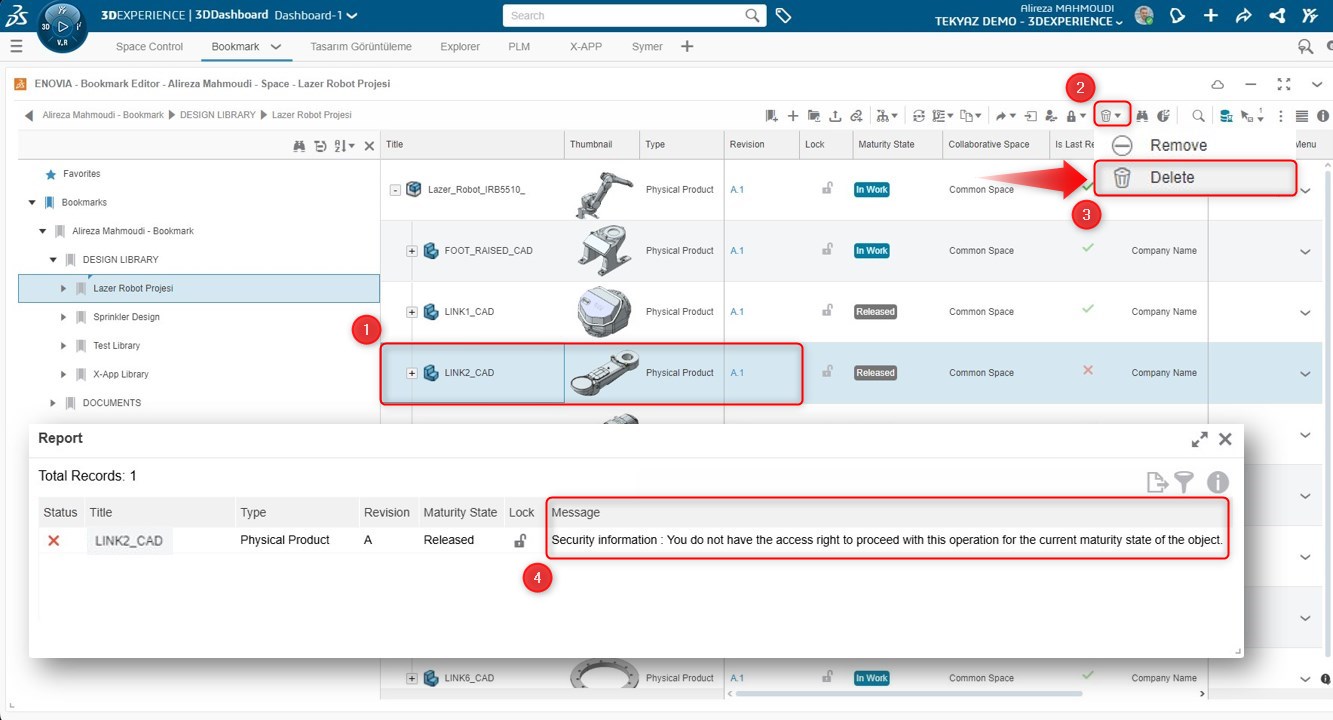Image resolution: width=1333 pixels, height=720 pixels.
Task: Toggle lock on LINK1_CAD row
Action: pyautogui.click(x=827, y=310)
